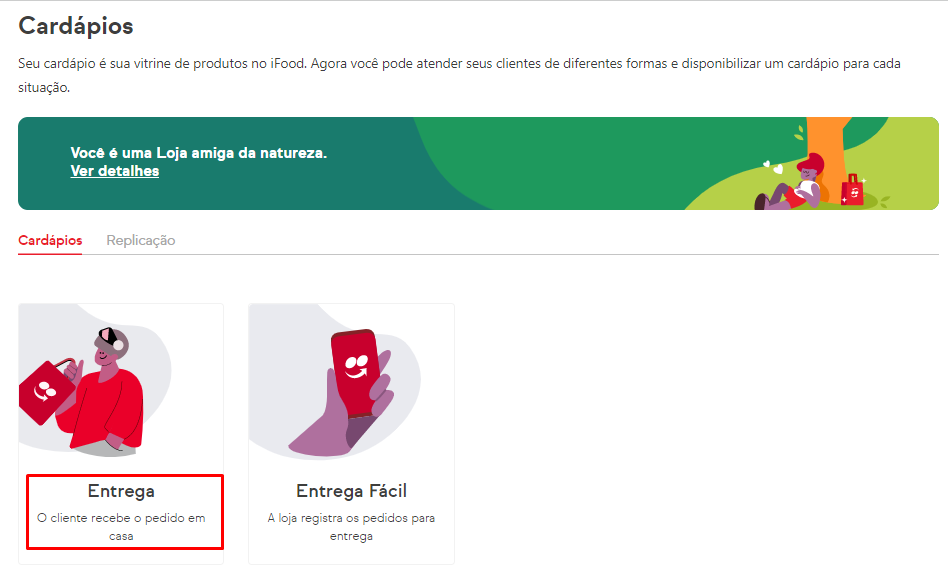This screenshot has width=948, height=584.
Task: Open the Ver detalhes link
Action: 115,171
